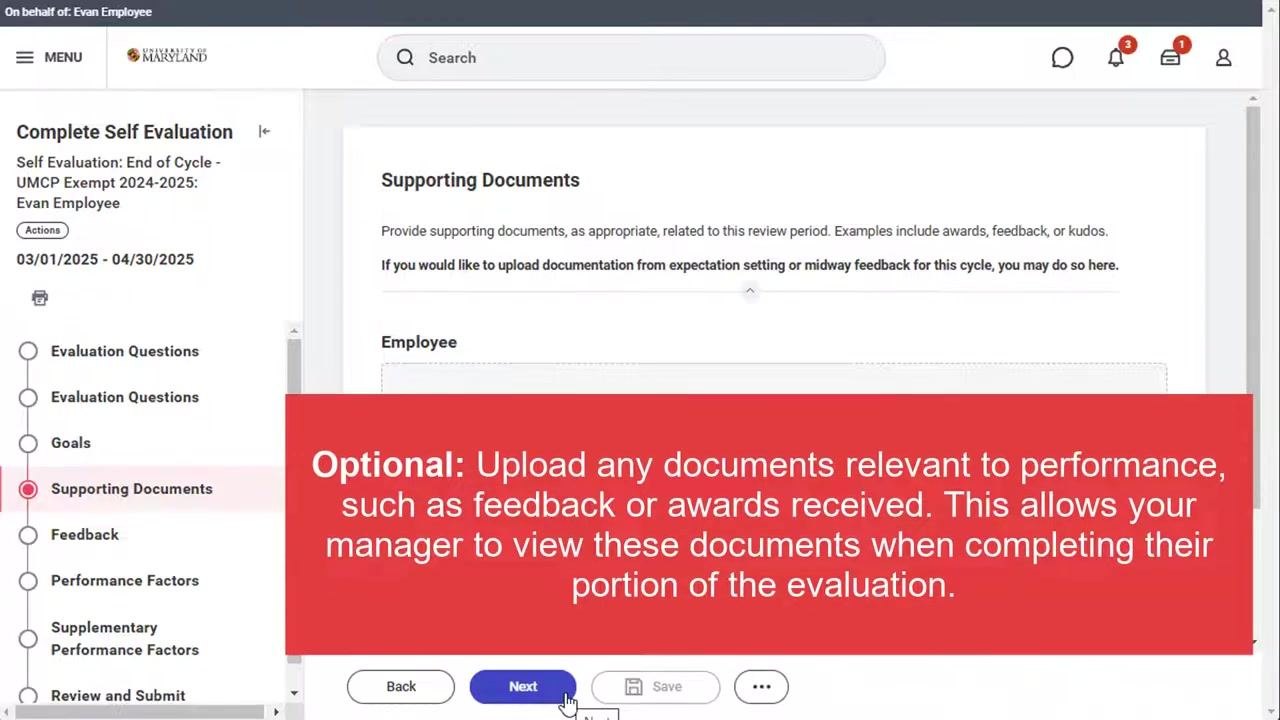Open the inbox tray icon
The height and width of the screenshot is (720, 1280).
(1170, 58)
